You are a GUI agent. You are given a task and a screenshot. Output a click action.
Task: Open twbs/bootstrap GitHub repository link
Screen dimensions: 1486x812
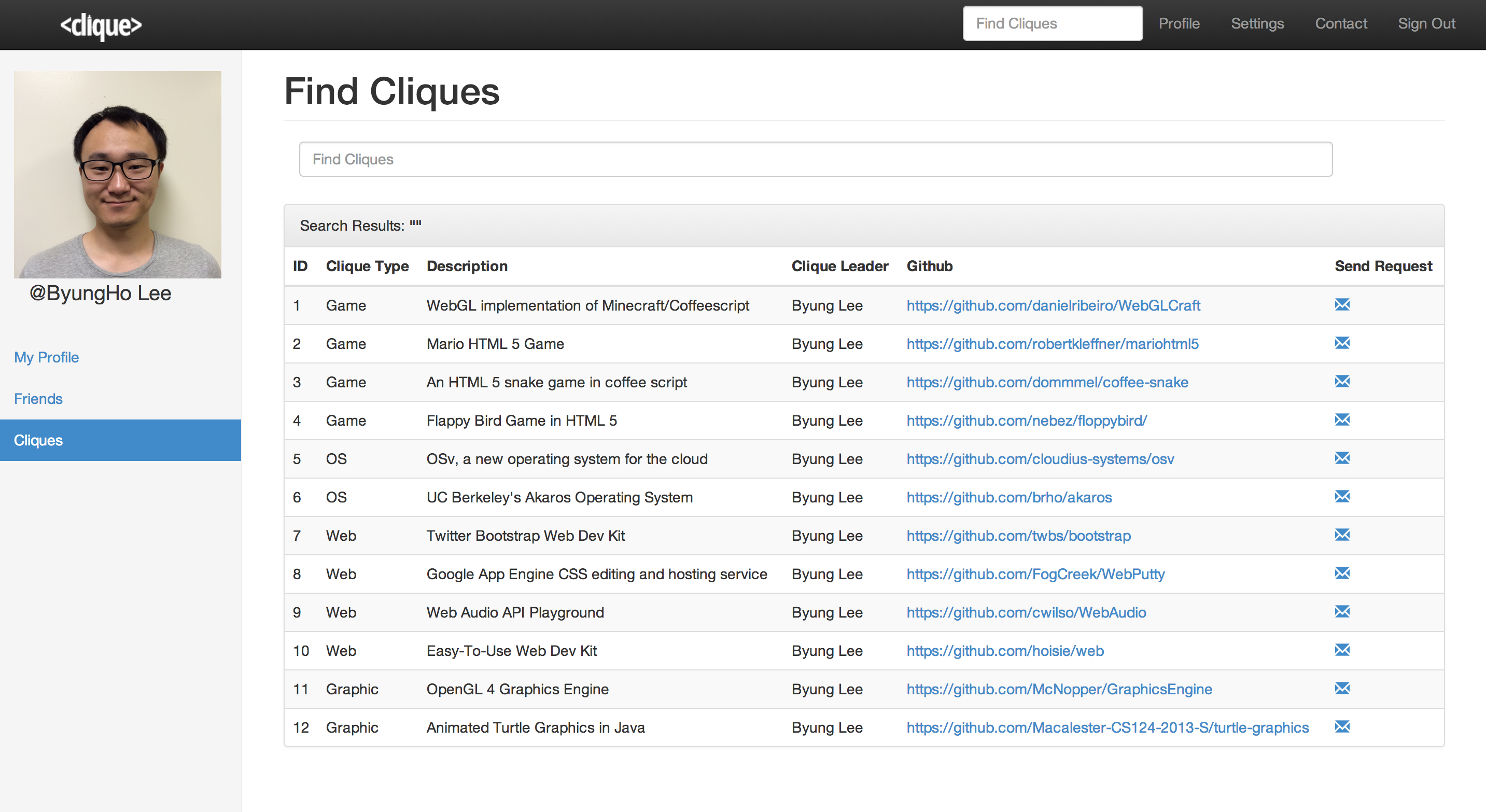1018,536
